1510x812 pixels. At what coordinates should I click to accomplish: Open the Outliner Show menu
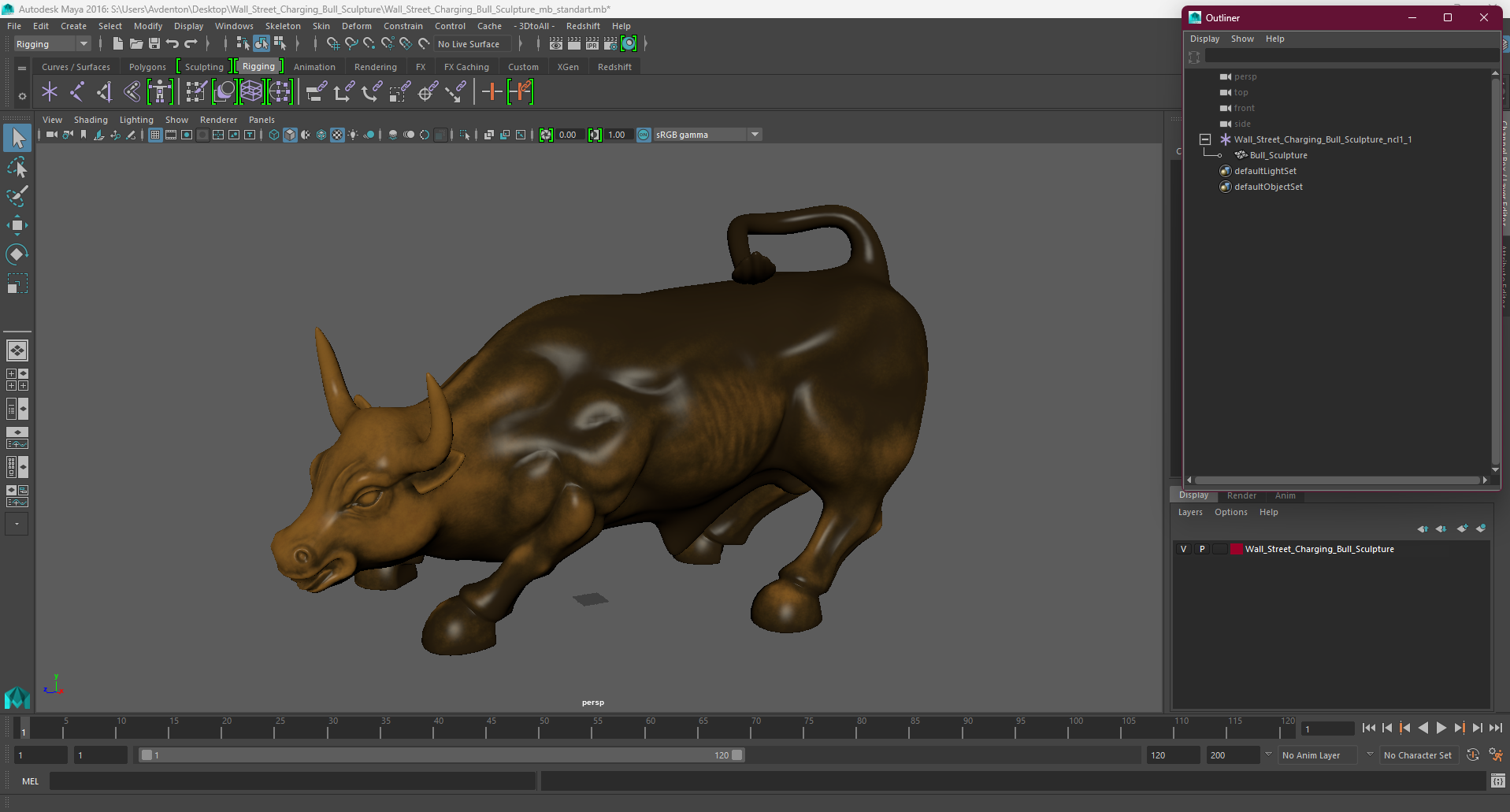pyautogui.click(x=1242, y=39)
